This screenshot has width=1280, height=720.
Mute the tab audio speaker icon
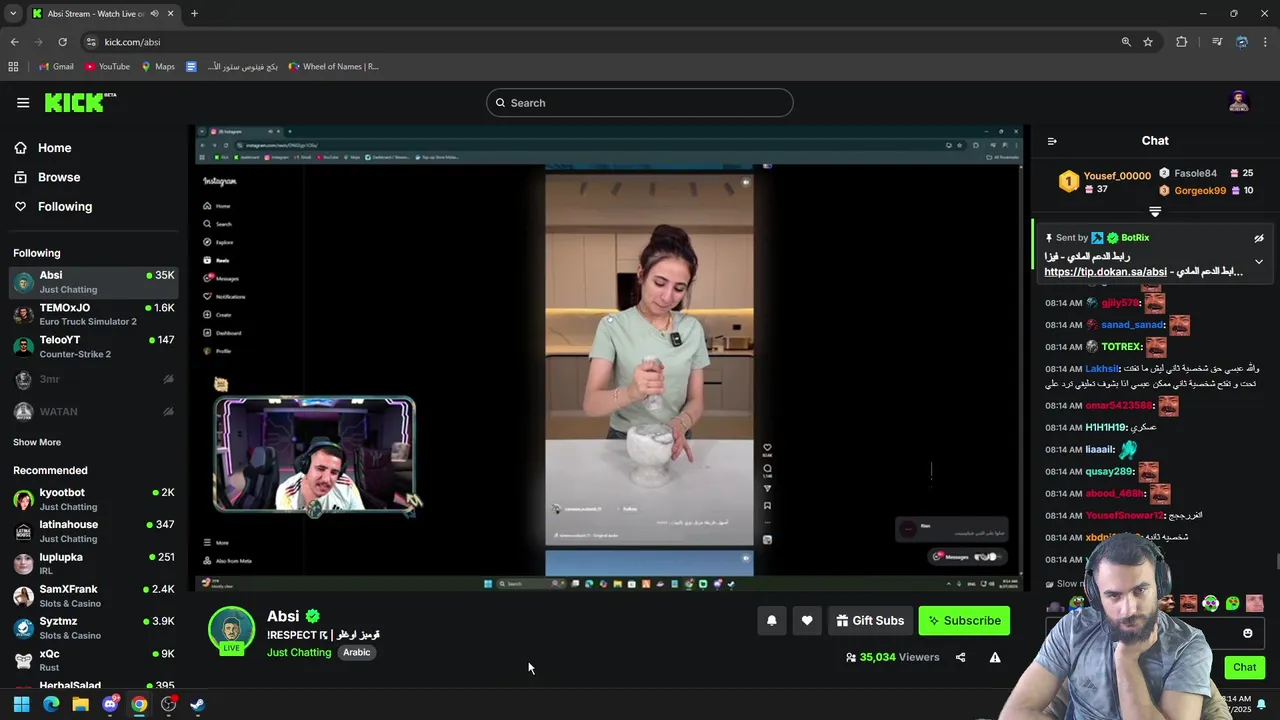click(154, 14)
